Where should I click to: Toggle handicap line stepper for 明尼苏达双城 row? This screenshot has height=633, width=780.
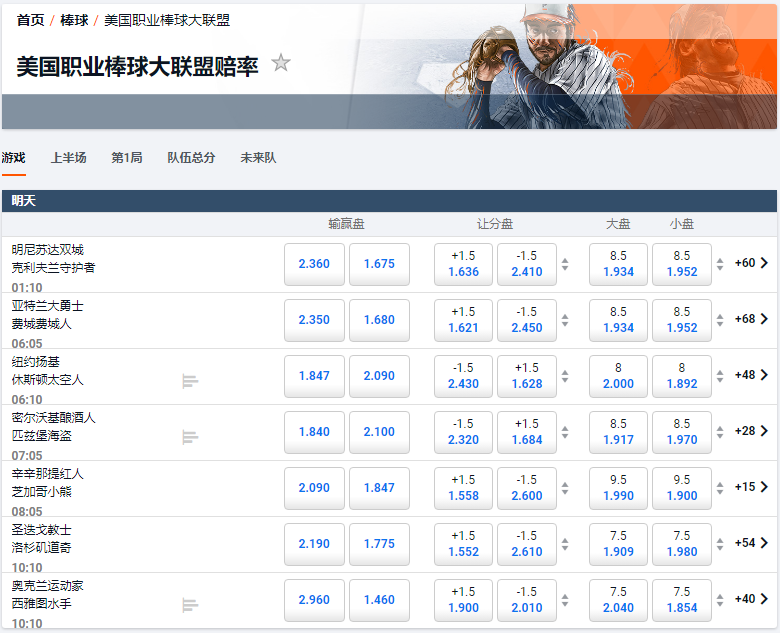pos(565,265)
